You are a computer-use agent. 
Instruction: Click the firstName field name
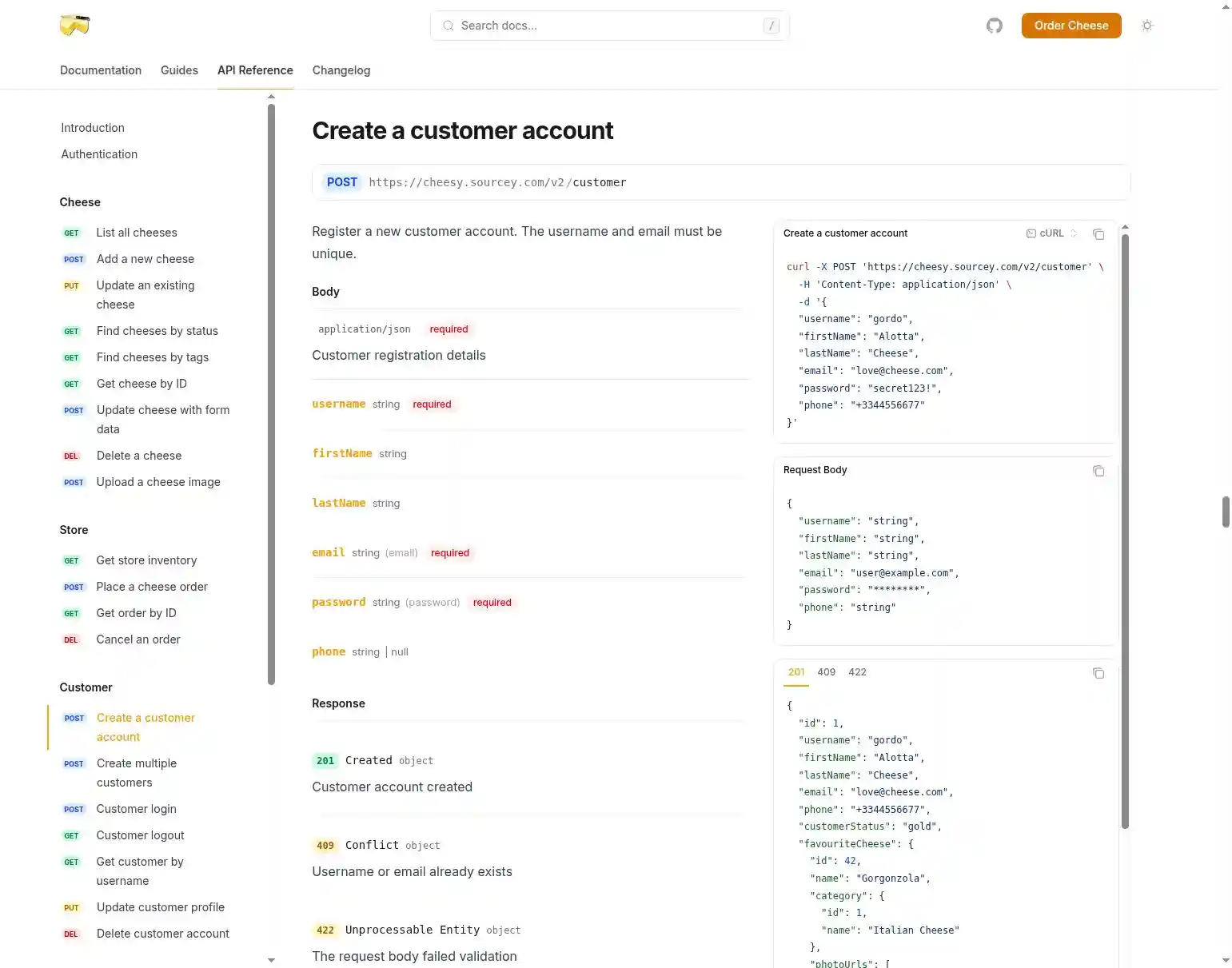[x=342, y=454]
